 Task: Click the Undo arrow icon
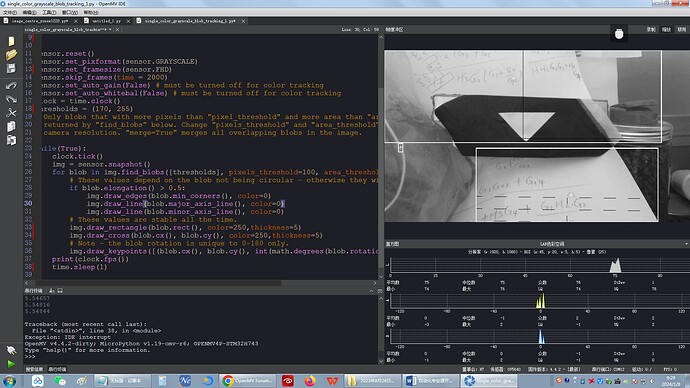coord(11,85)
